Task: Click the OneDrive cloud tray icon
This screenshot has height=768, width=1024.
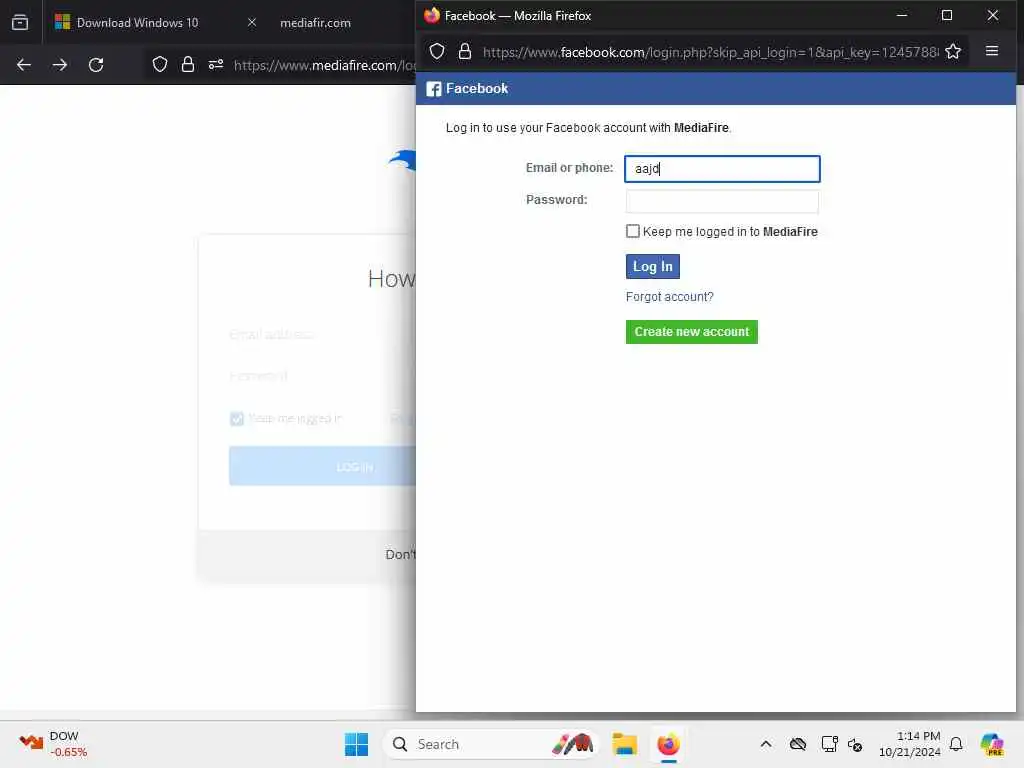Action: click(797, 744)
